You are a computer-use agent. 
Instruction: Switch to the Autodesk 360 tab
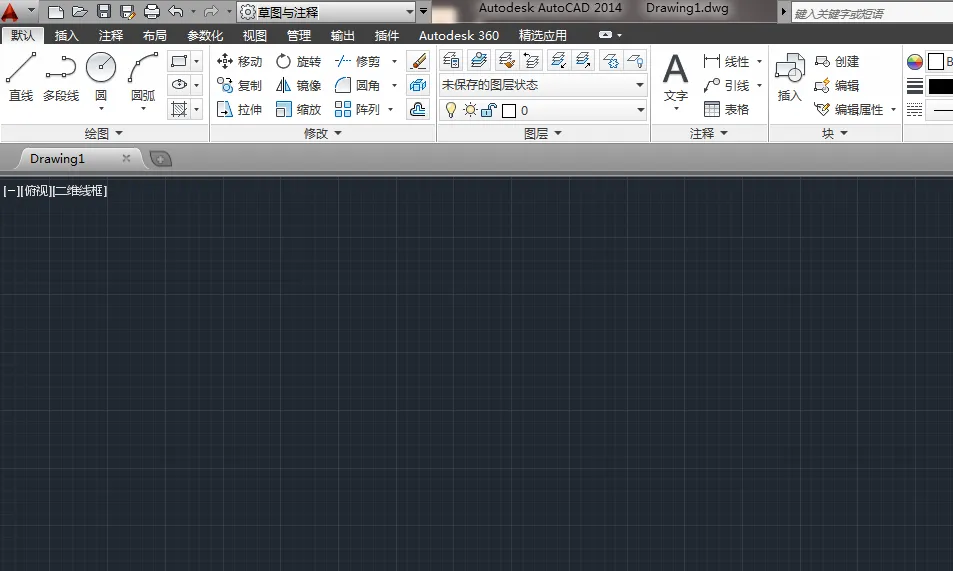pyautogui.click(x=459, y=36)
